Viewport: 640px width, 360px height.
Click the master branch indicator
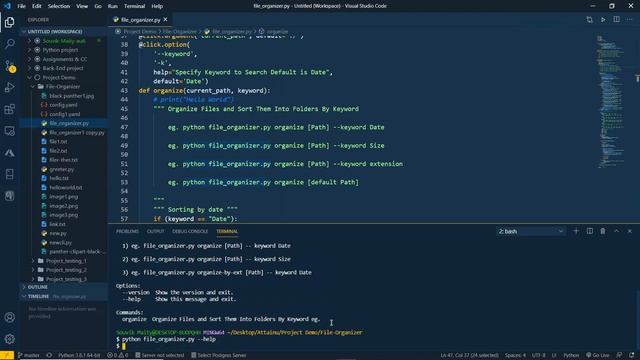(x=29, y=355)
